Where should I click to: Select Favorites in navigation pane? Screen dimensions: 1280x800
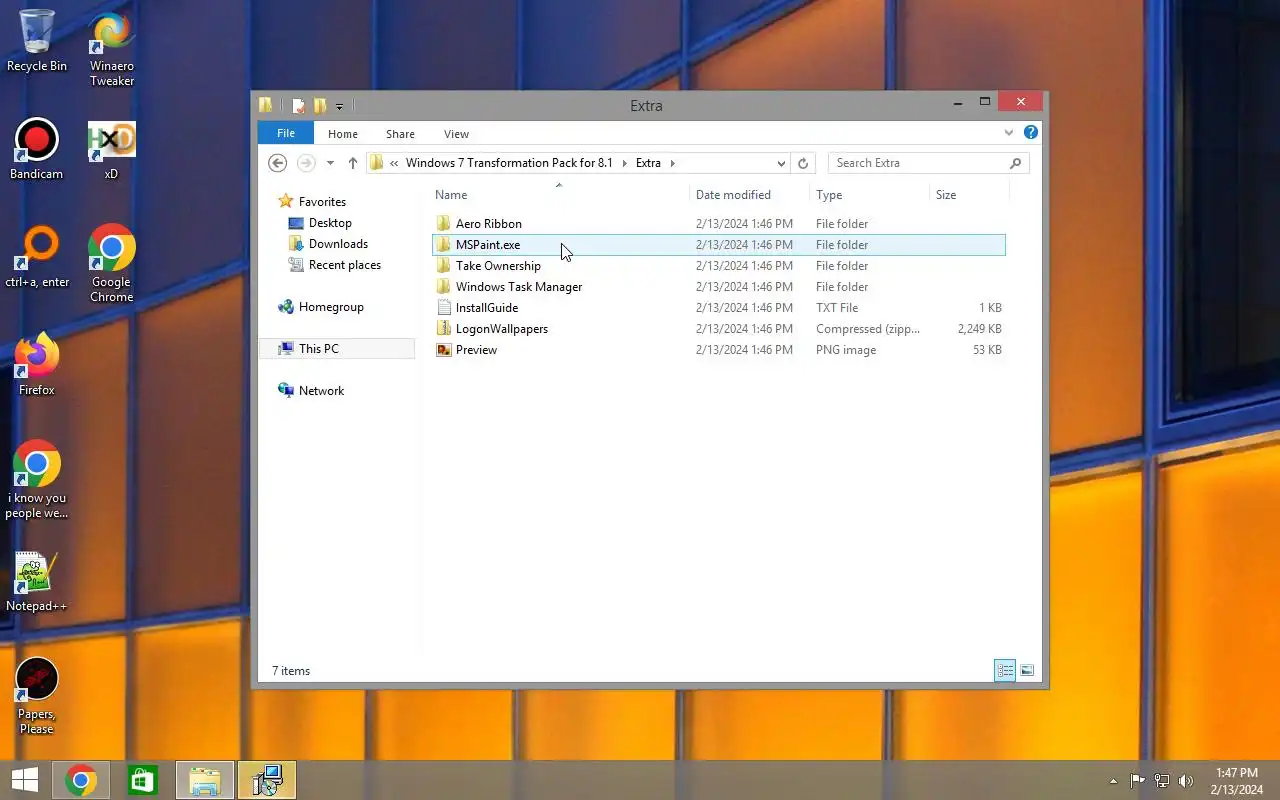point(322,202)
